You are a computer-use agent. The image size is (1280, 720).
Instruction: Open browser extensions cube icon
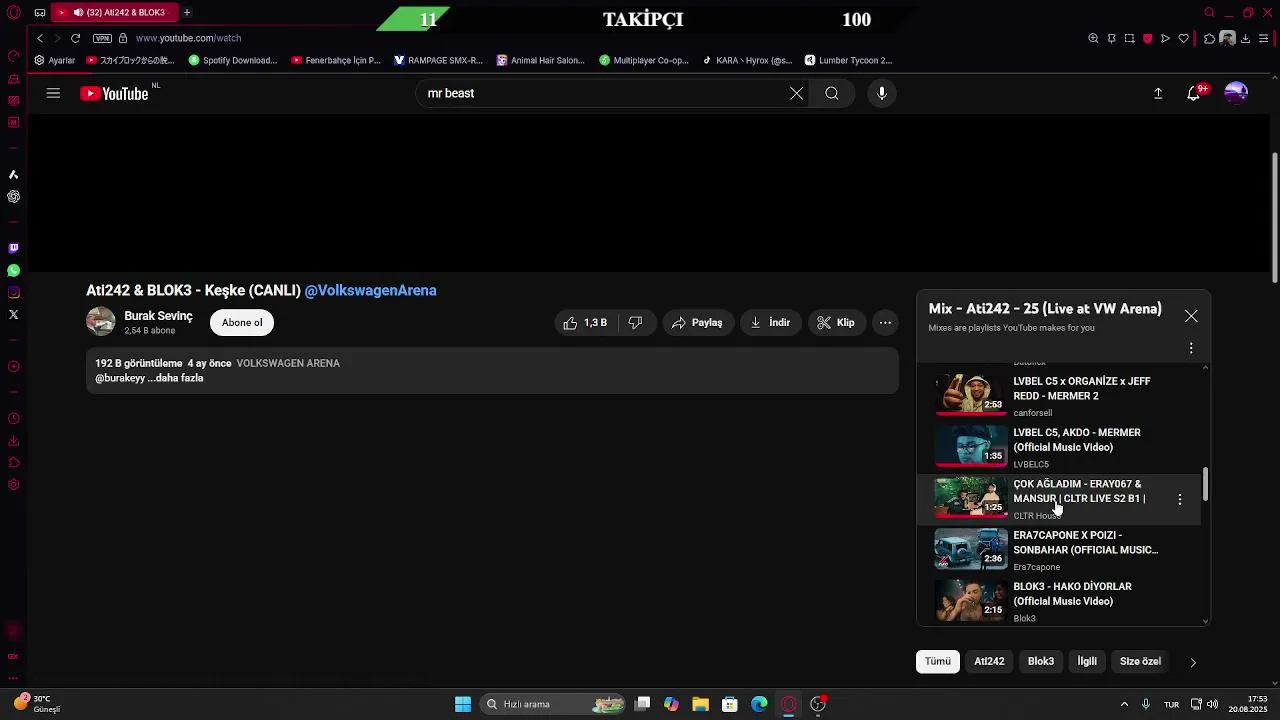click(x=1209, y=38)
